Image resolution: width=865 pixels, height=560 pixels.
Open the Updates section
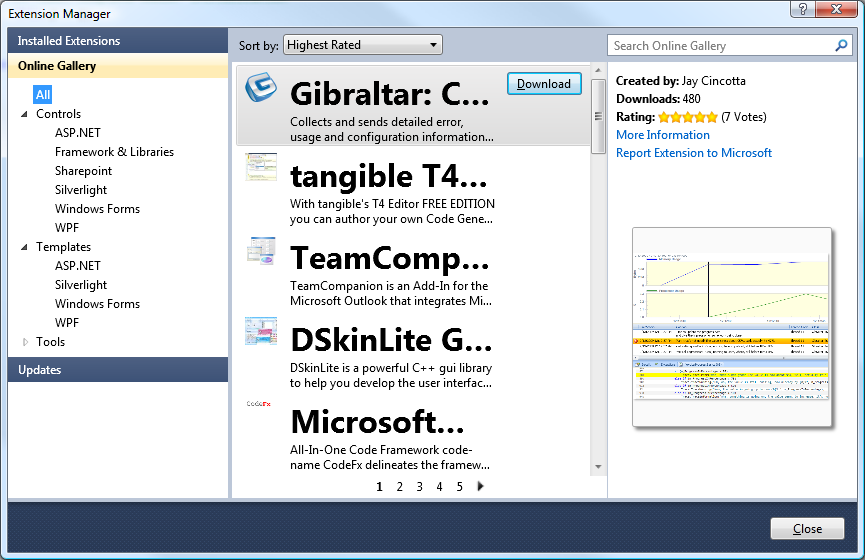click(40, 370)
